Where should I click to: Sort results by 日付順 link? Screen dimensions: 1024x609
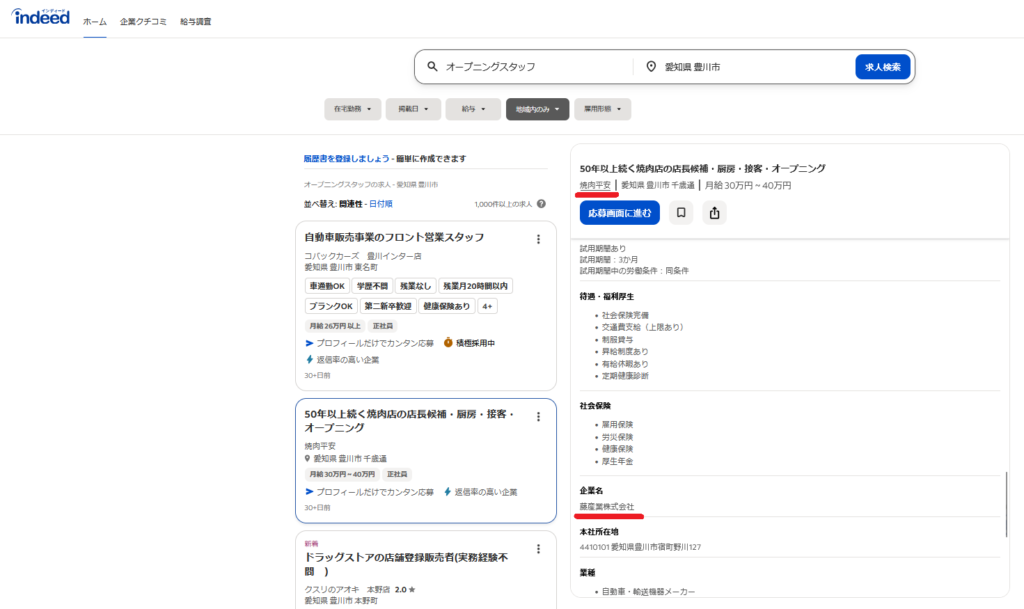point(380,204)
